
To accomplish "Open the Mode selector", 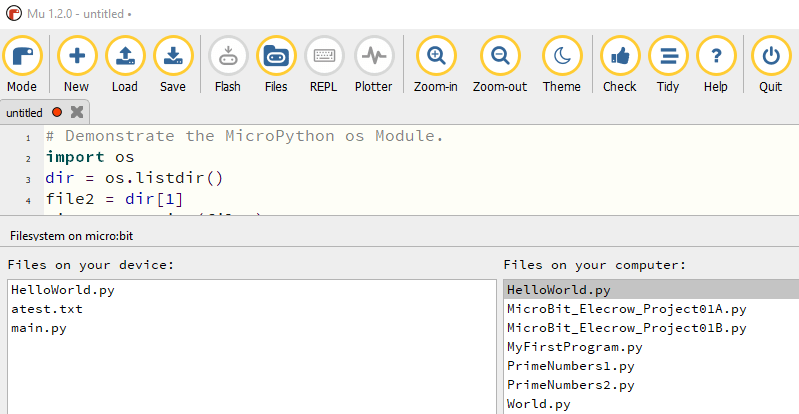I will coord(22,64).
